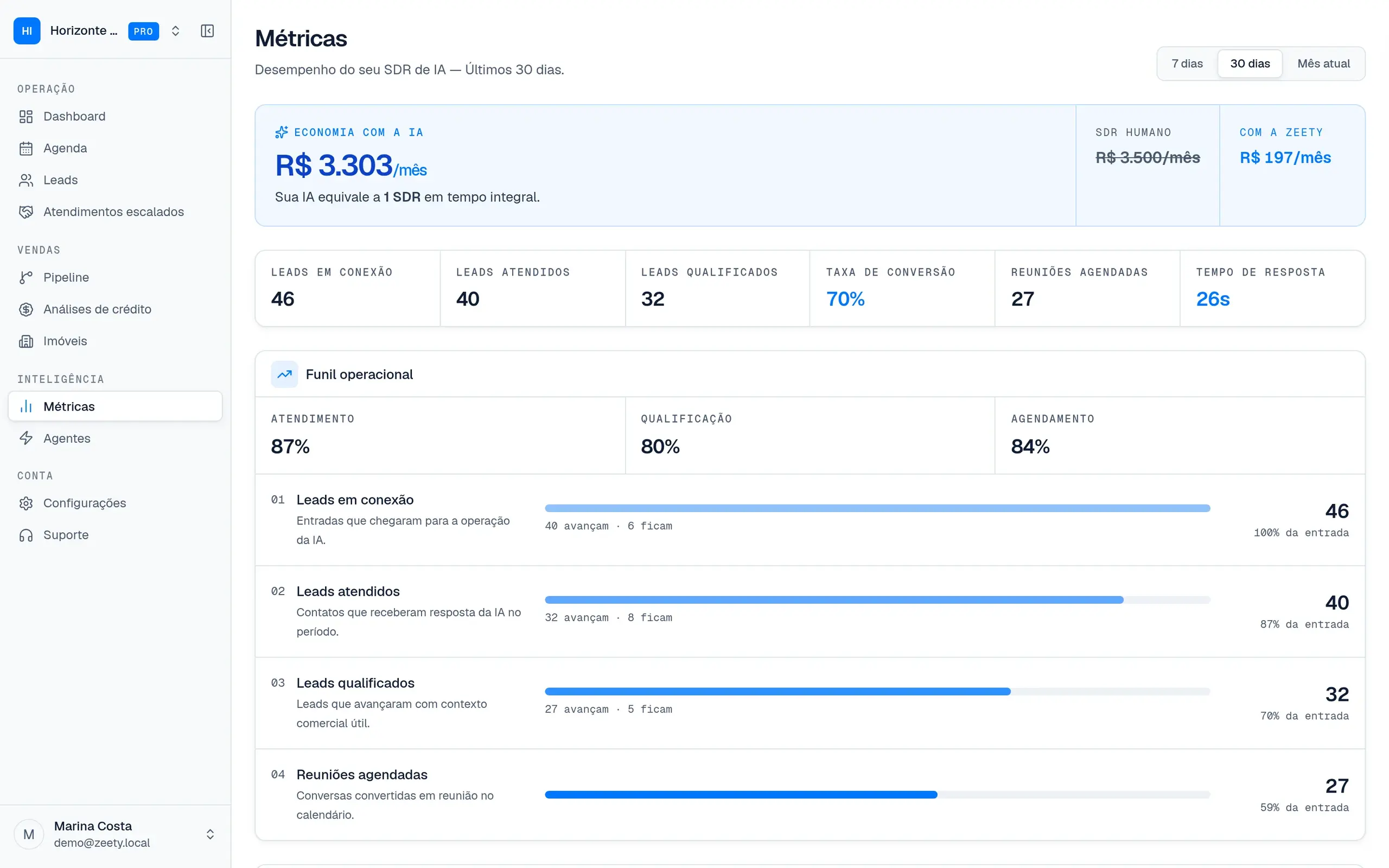The image size is (1389, 868).
Task: Click the Análises de crédito coin icon
Action: [x=26, y=309]
